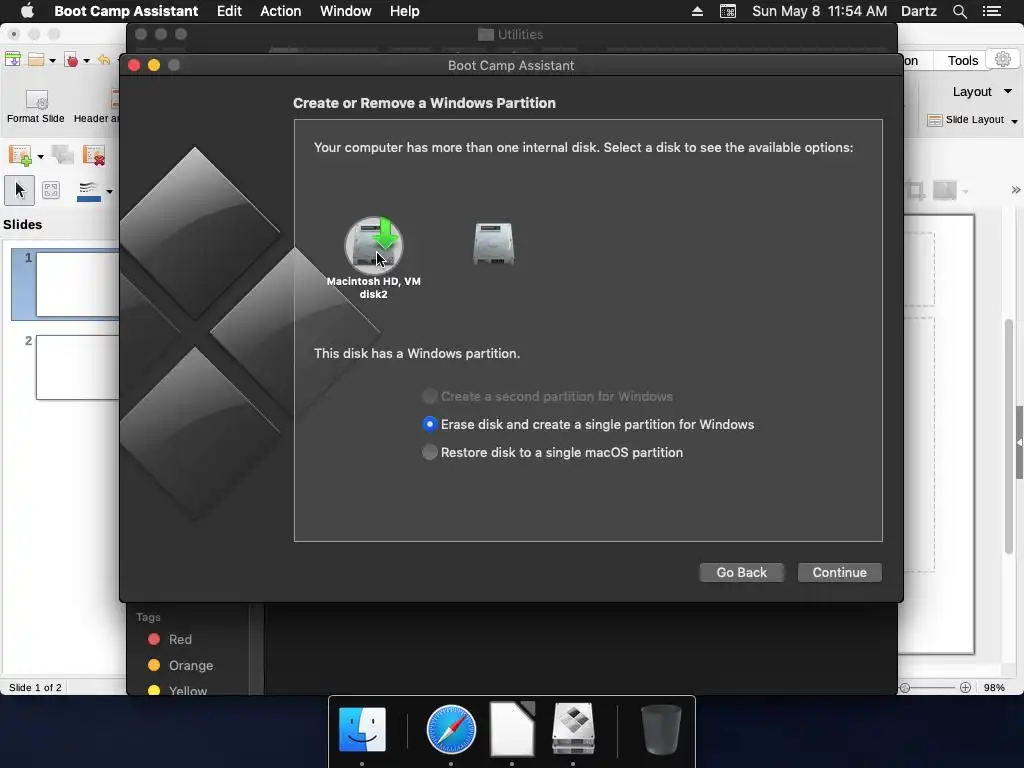1024x768 pixels.
Task: Open the New Slide dropdown arrow
Action: coord(40,156)
